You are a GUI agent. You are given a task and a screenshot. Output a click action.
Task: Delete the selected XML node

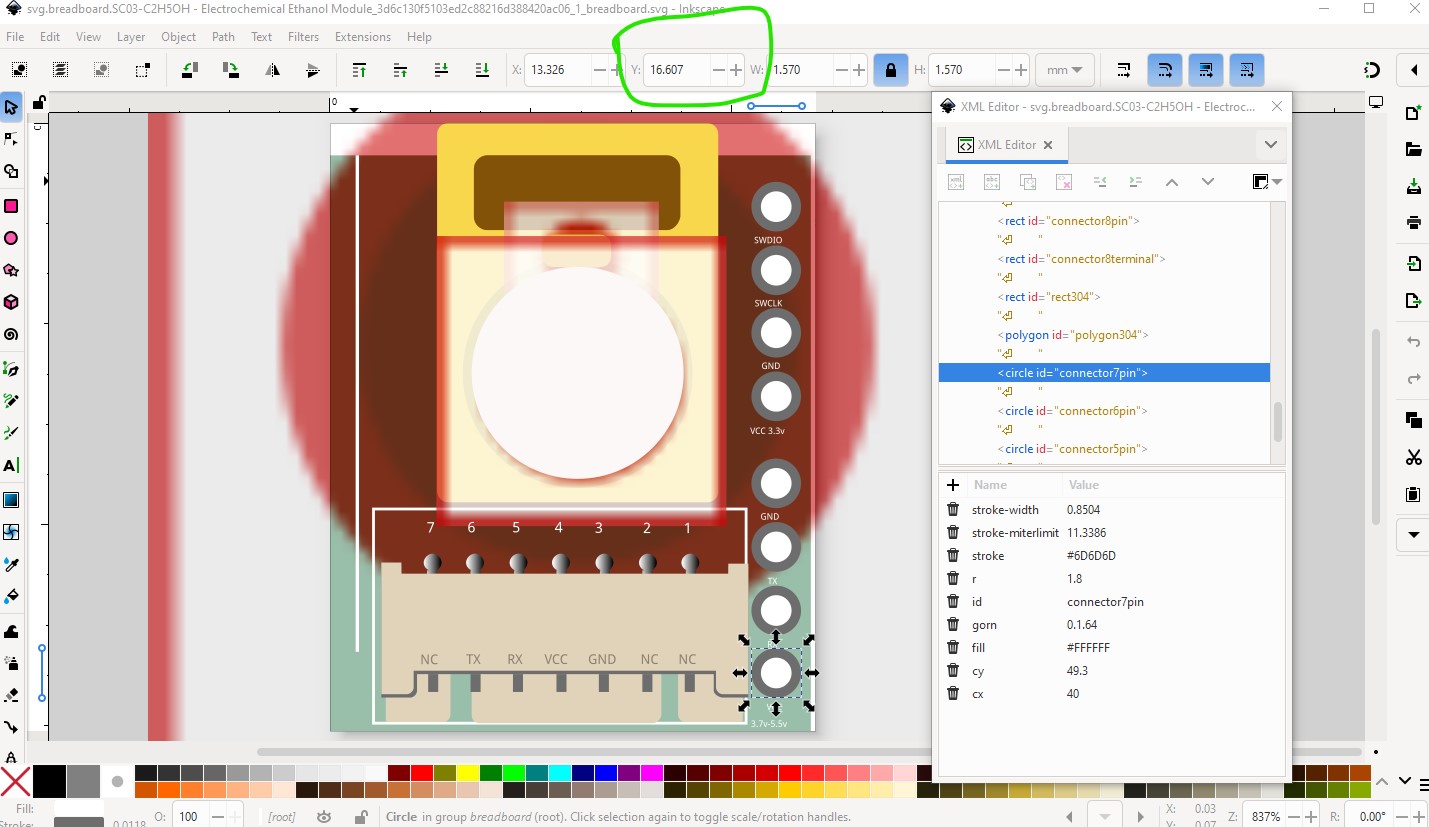(x=1064, y=182)
